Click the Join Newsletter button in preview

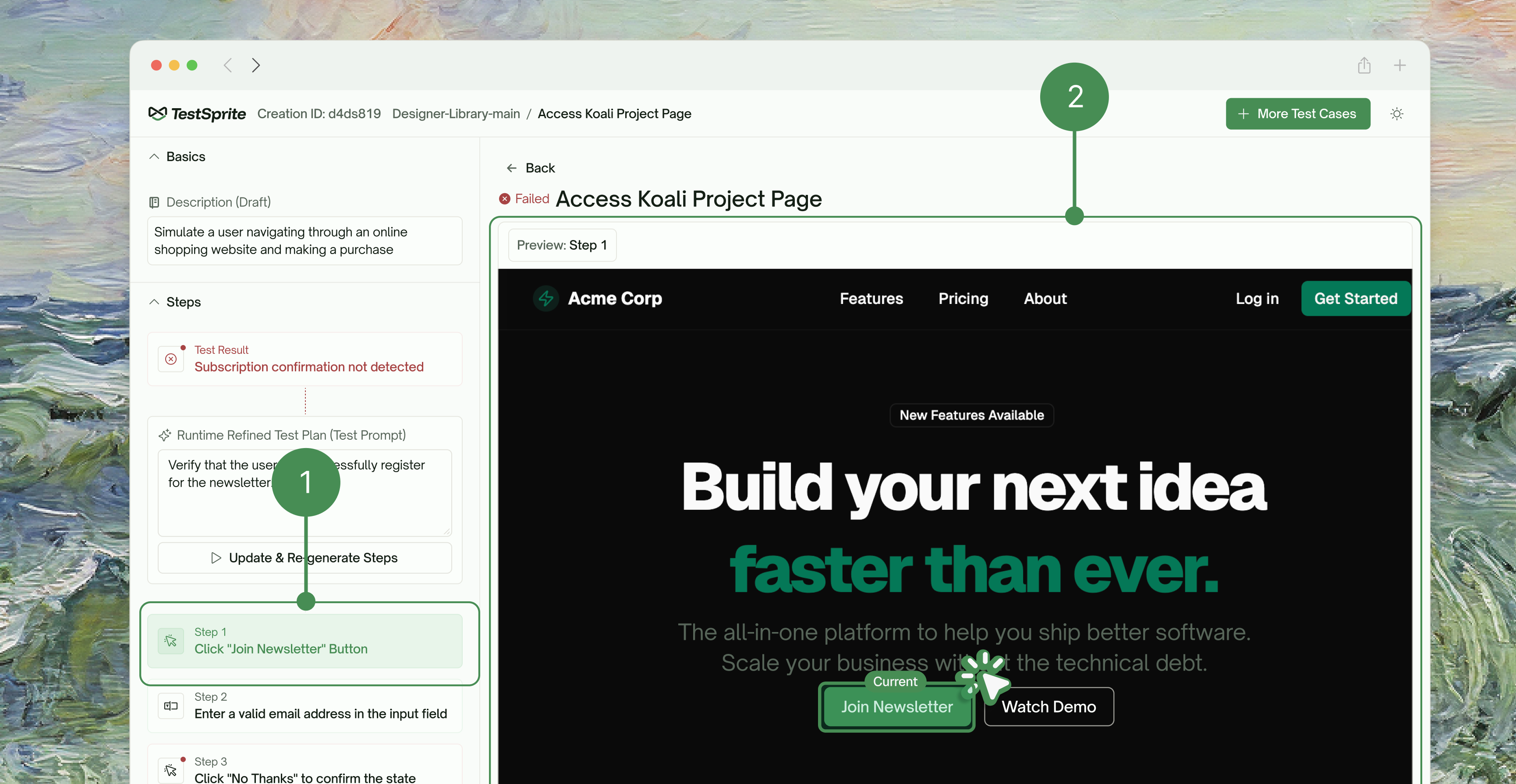coord(897,707)
